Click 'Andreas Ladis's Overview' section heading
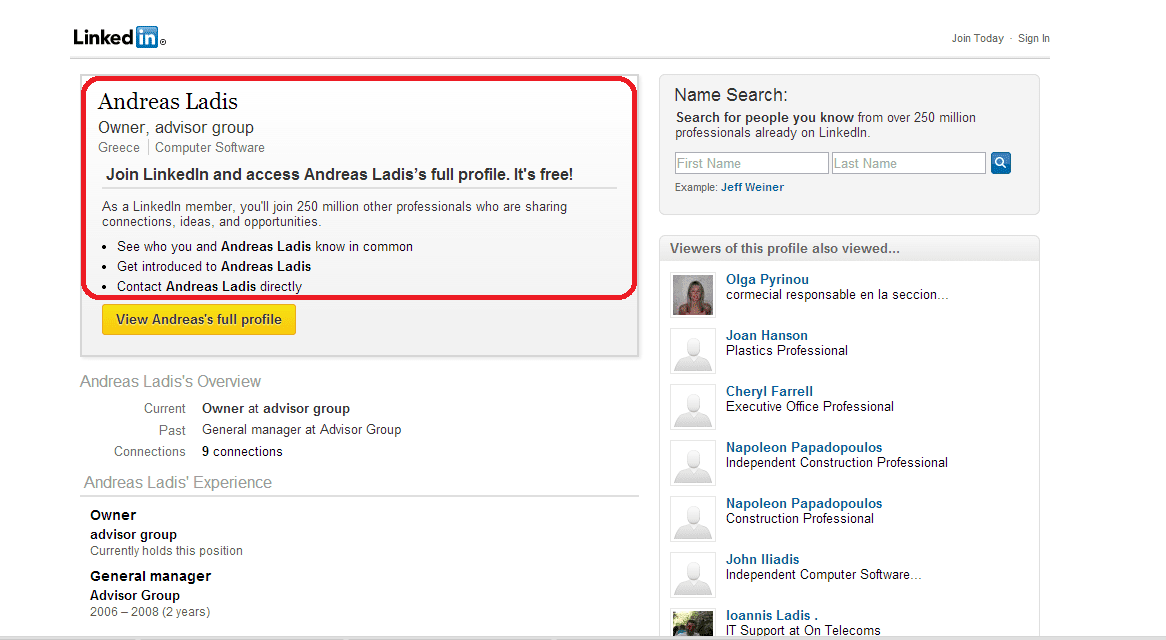The image size is (1166, 640). pos(170,381)
